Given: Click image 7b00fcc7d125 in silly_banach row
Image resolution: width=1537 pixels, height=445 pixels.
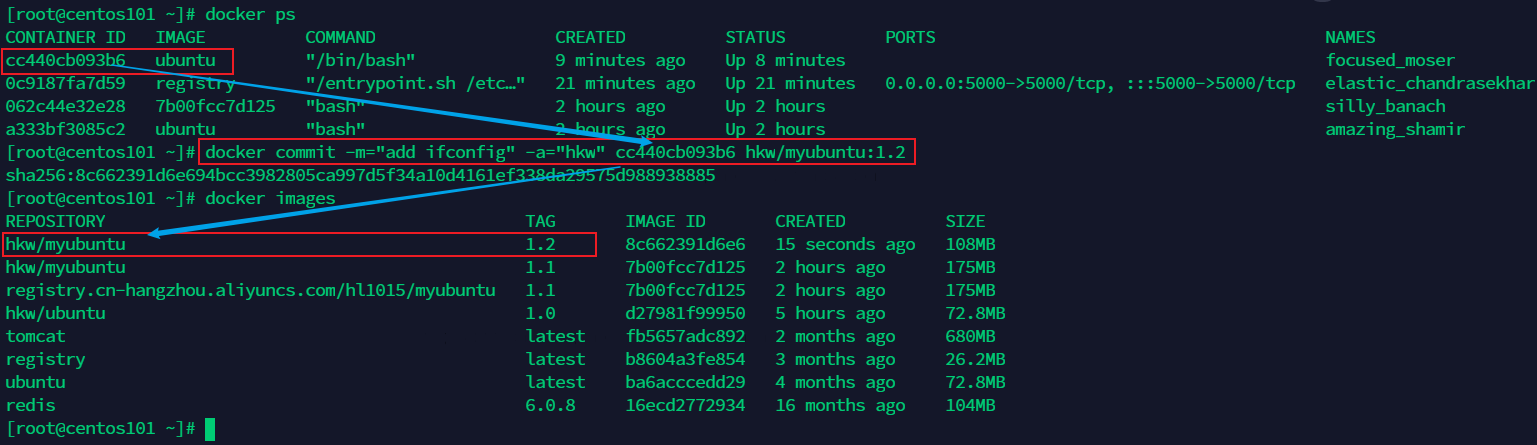Looking at the screenshot, I should (215, 106).
